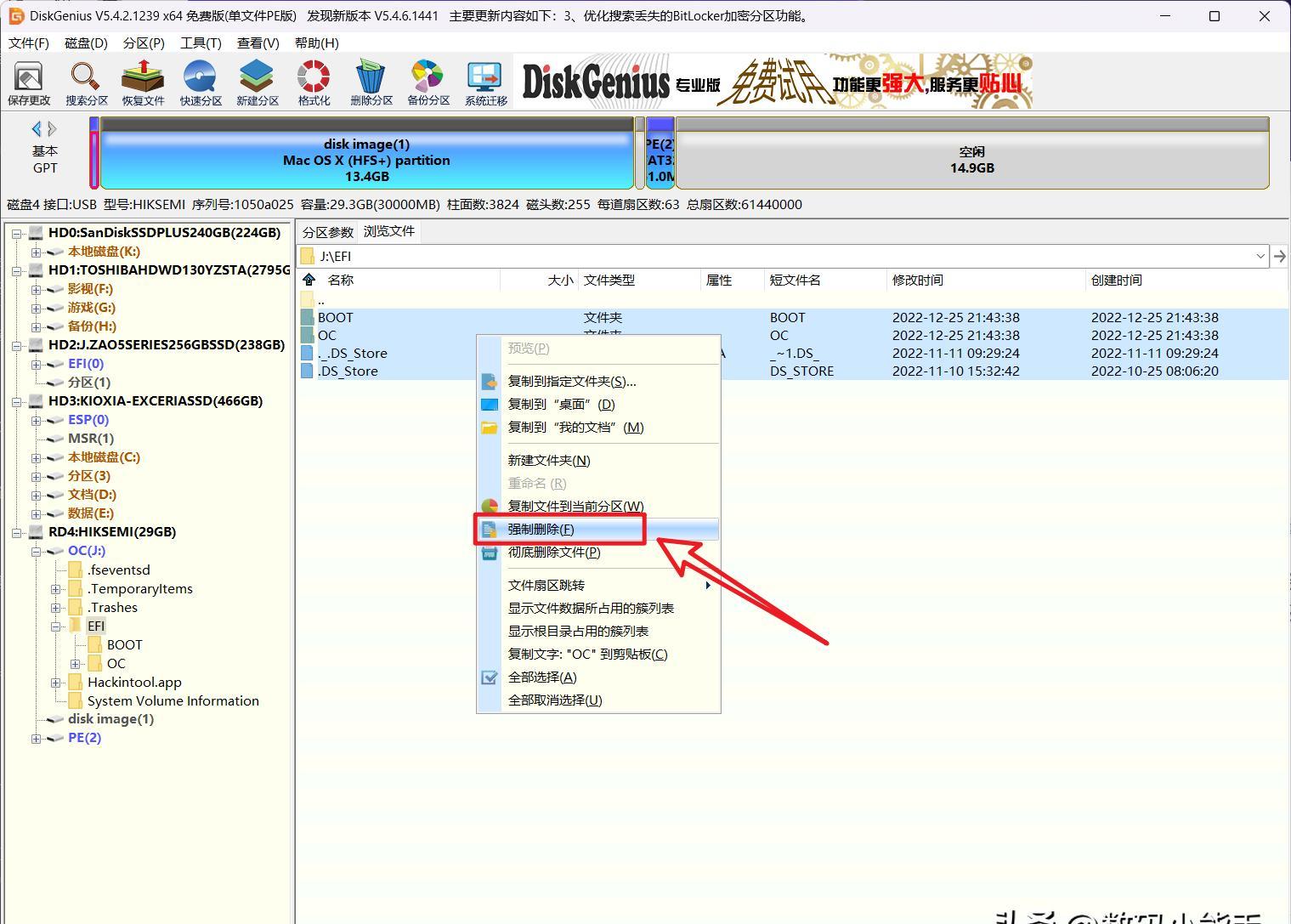
Task: Open the 文件扇区跳转 submenu
Action: click(x=598, y=585)
